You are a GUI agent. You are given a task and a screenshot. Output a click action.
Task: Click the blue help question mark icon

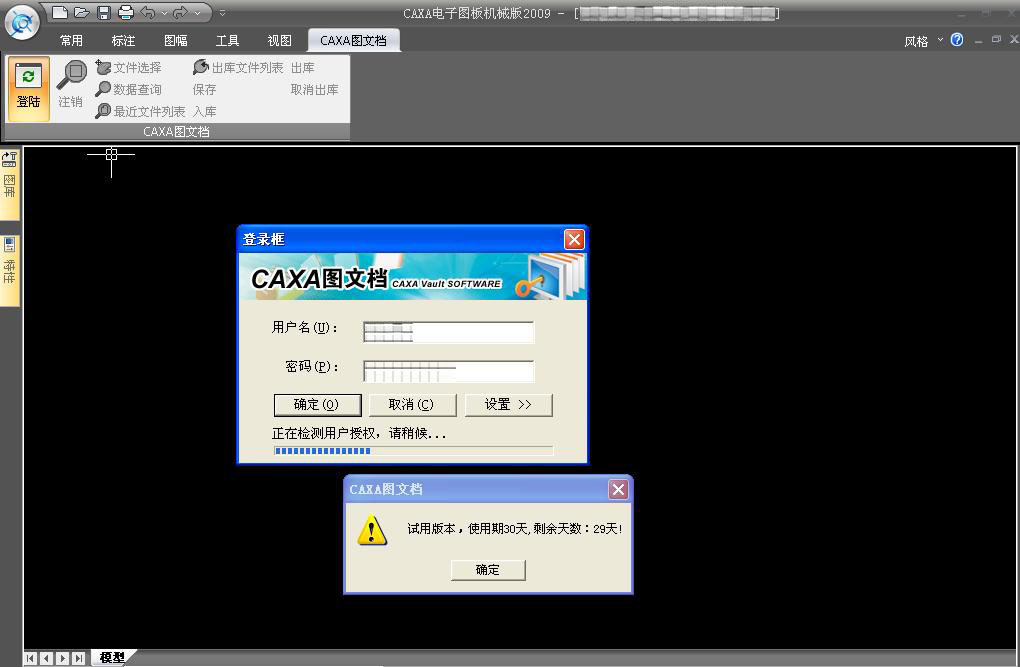coord(957,40)
